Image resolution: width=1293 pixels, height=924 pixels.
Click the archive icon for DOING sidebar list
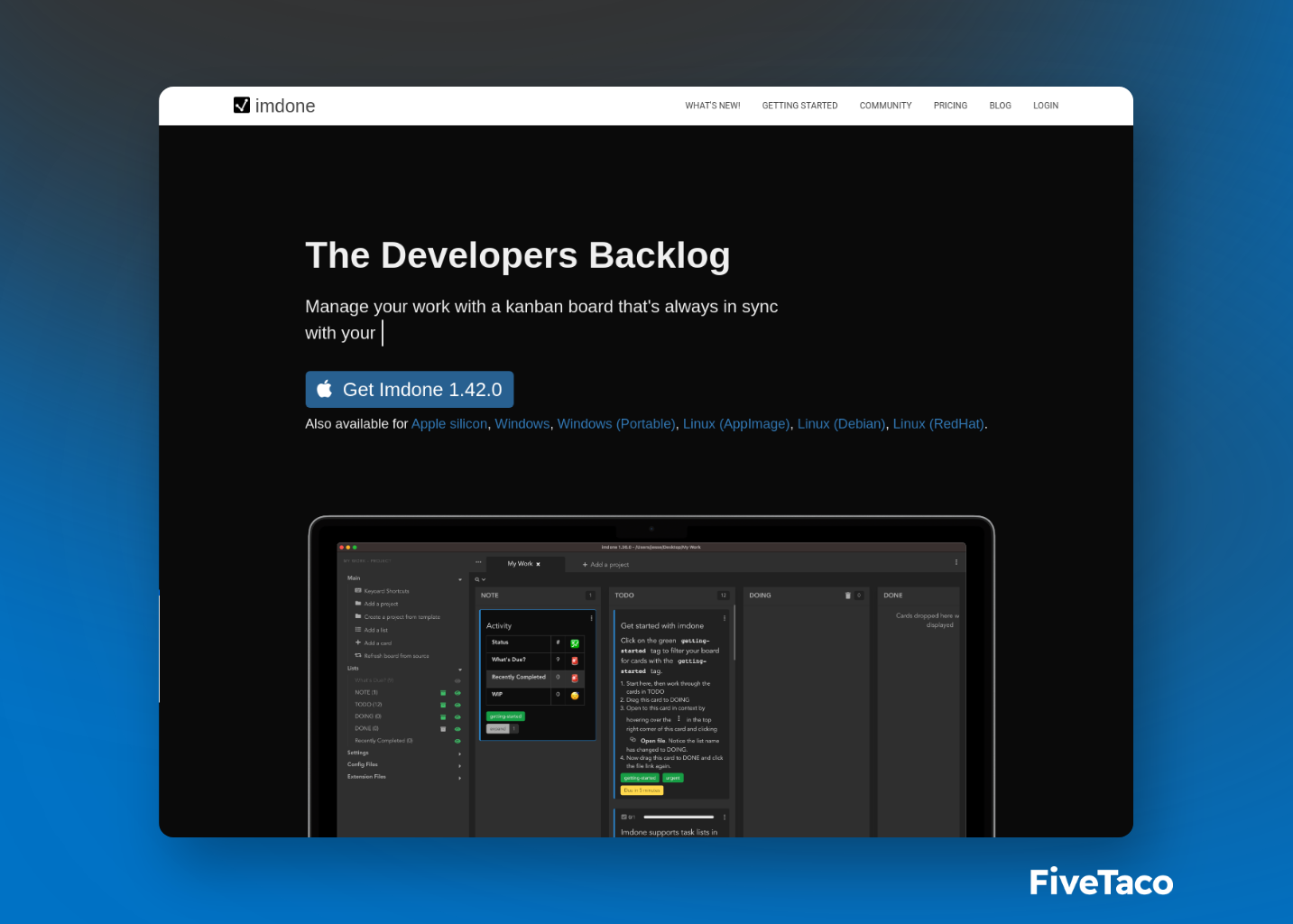pyautogui.click(x=443, y=716)
